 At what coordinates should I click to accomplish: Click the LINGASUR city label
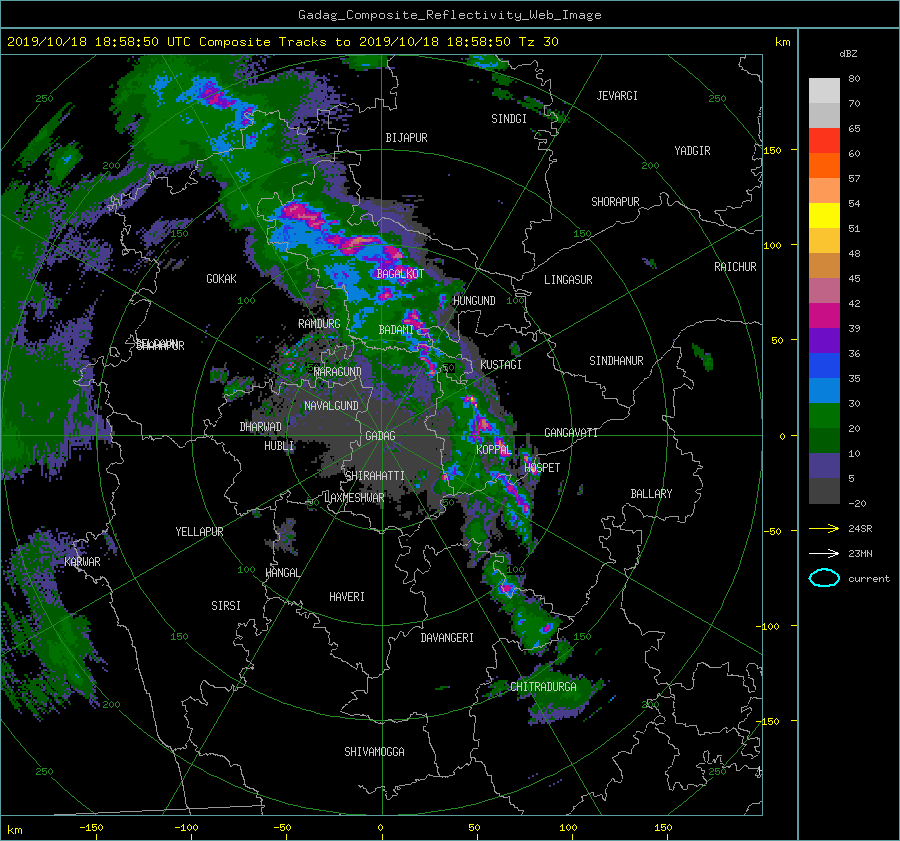pos(568,280)
